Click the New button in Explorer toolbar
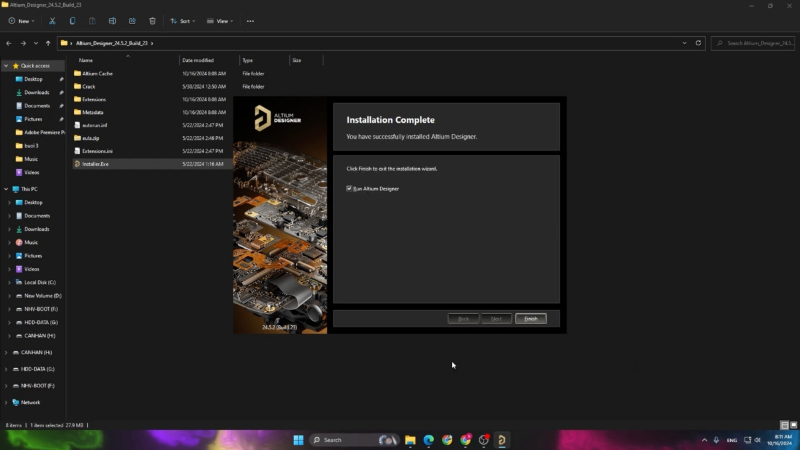This screenshot has height=450, width=800. tap(21, 21)
